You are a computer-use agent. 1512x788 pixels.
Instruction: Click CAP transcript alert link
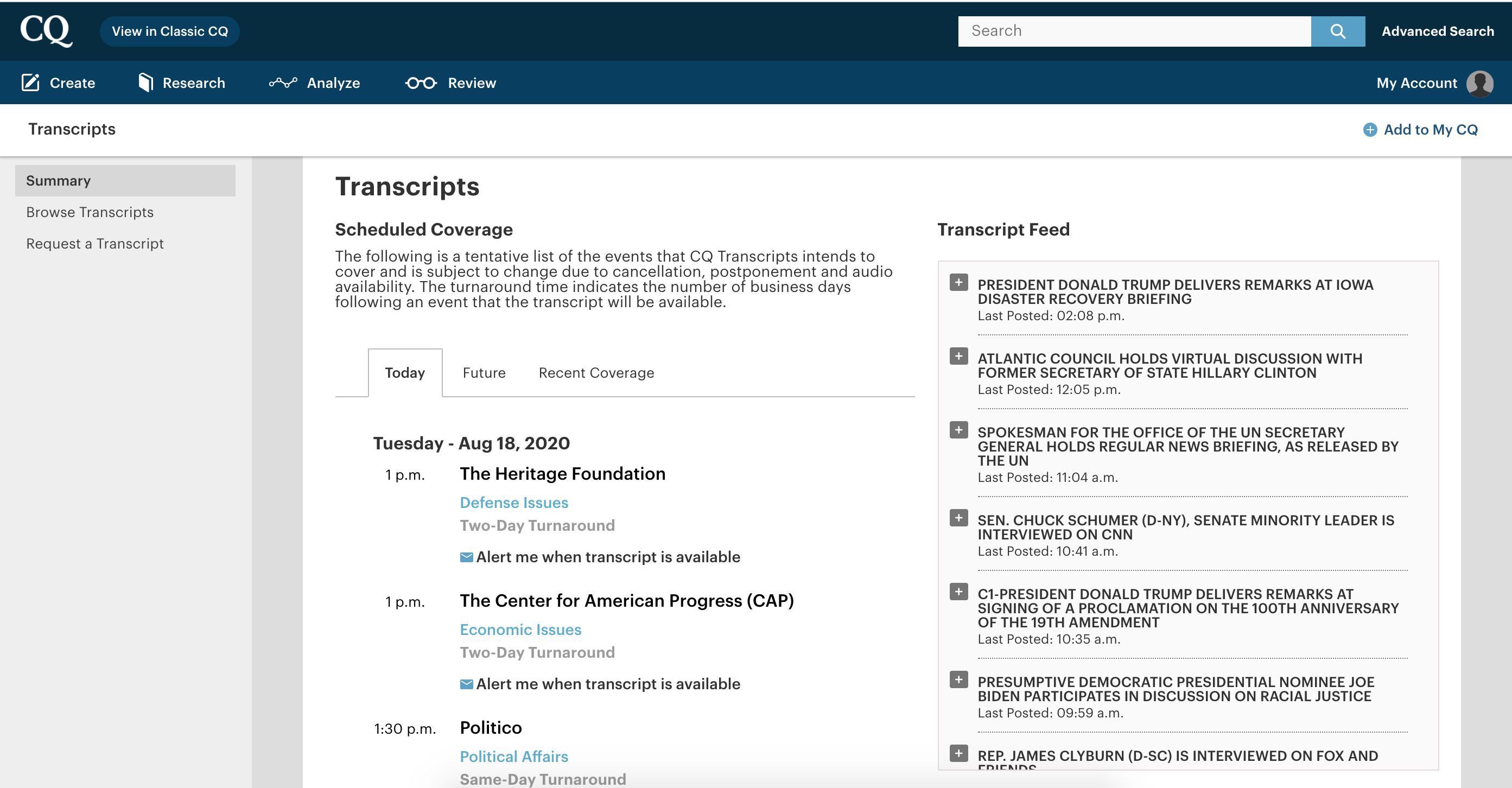(608, 684)
